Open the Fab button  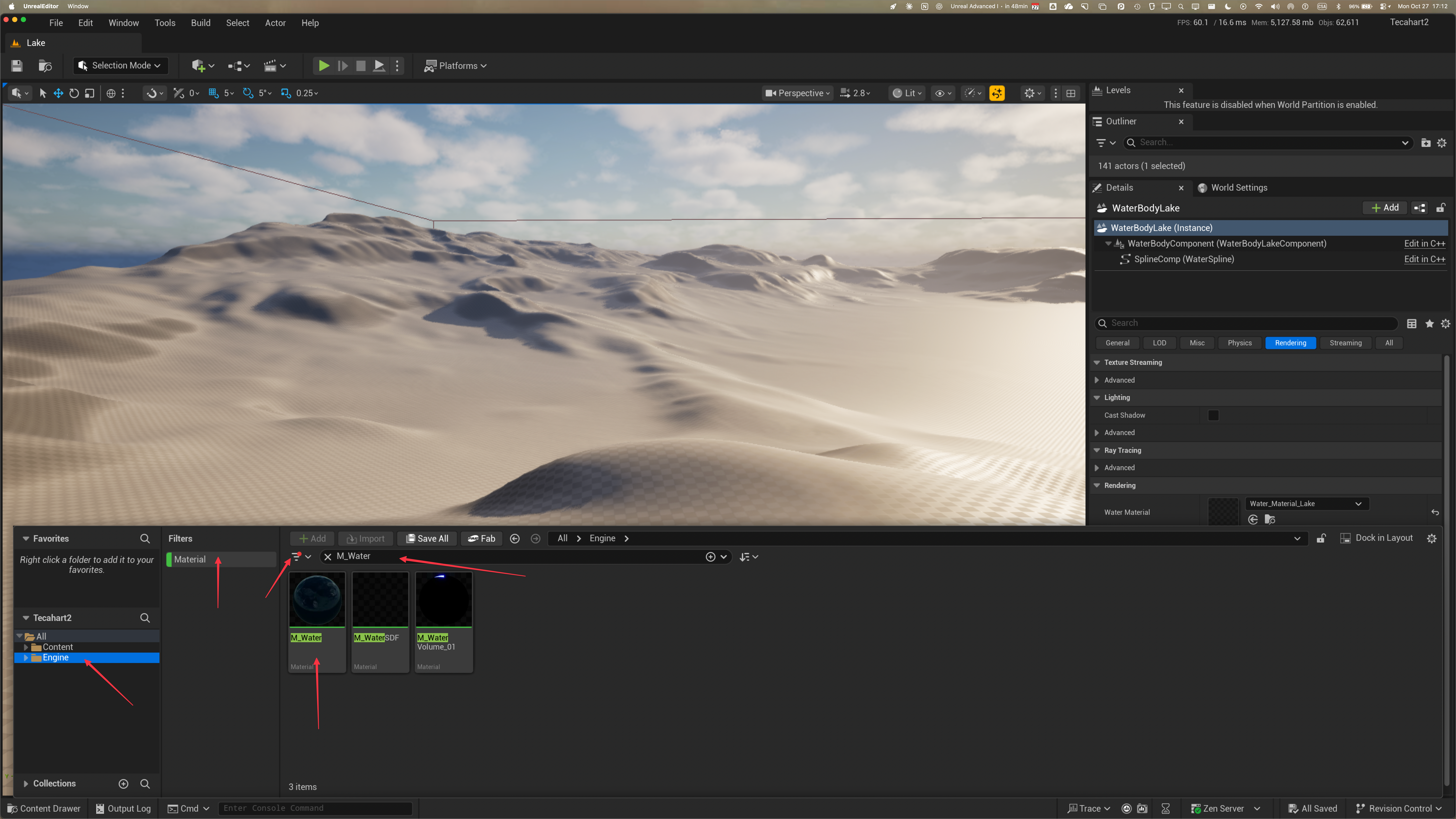482,539
